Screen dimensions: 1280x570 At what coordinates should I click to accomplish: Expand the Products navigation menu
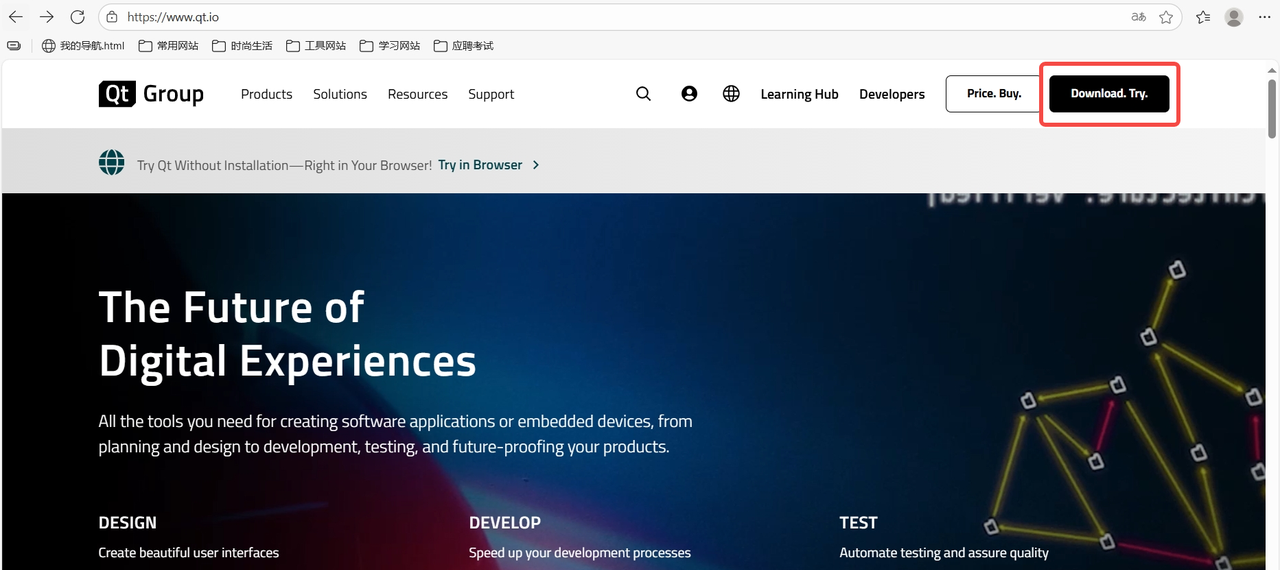click(x=266, y=94)
